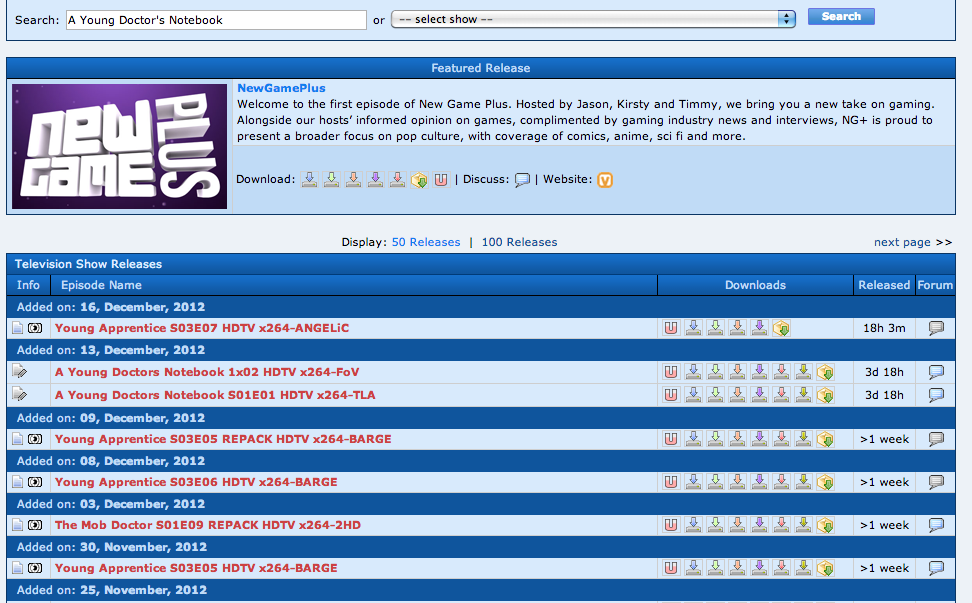Click the Search button
The width and height of the screenshot is (972, 603).
841,17
